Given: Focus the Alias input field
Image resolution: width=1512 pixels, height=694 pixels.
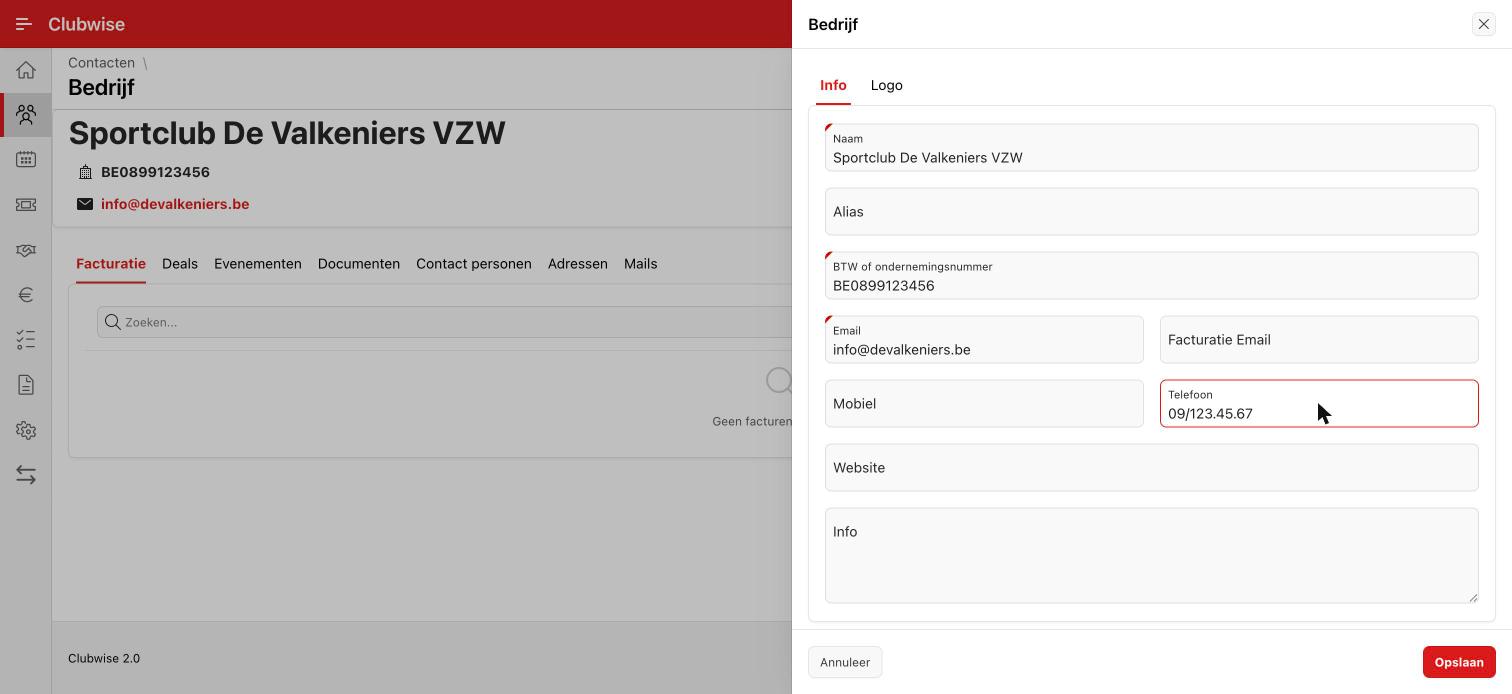Looking at the screenshot, I should click(1151, 211).
